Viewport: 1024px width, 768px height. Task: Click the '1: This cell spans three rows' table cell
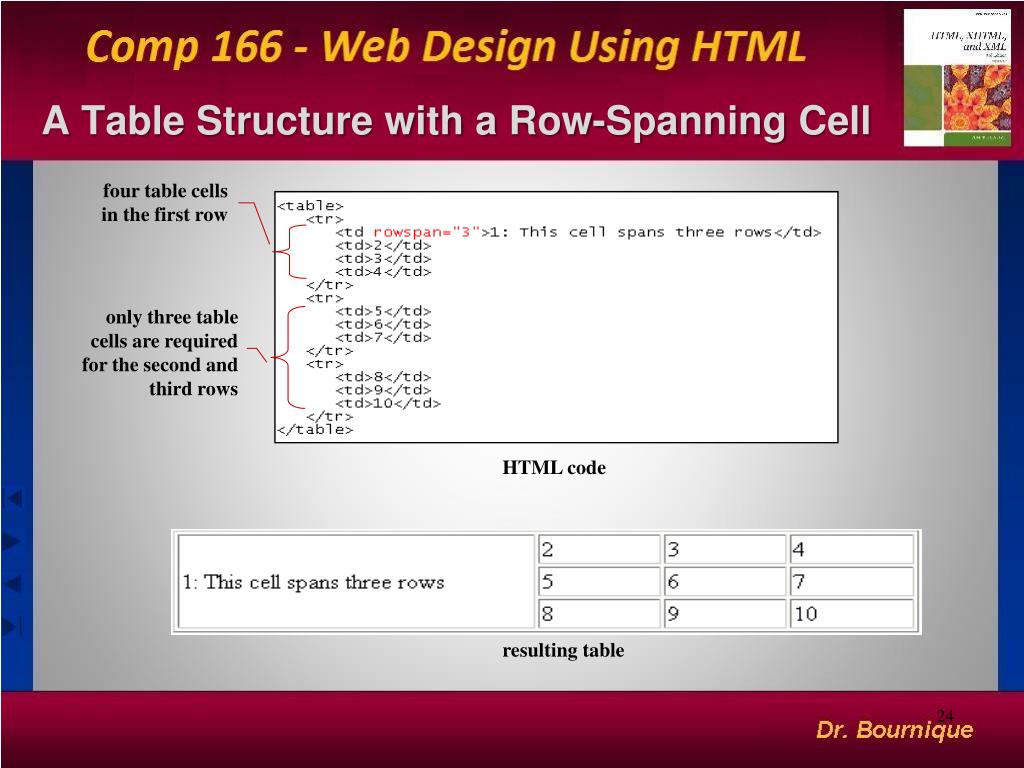(356, 582)
